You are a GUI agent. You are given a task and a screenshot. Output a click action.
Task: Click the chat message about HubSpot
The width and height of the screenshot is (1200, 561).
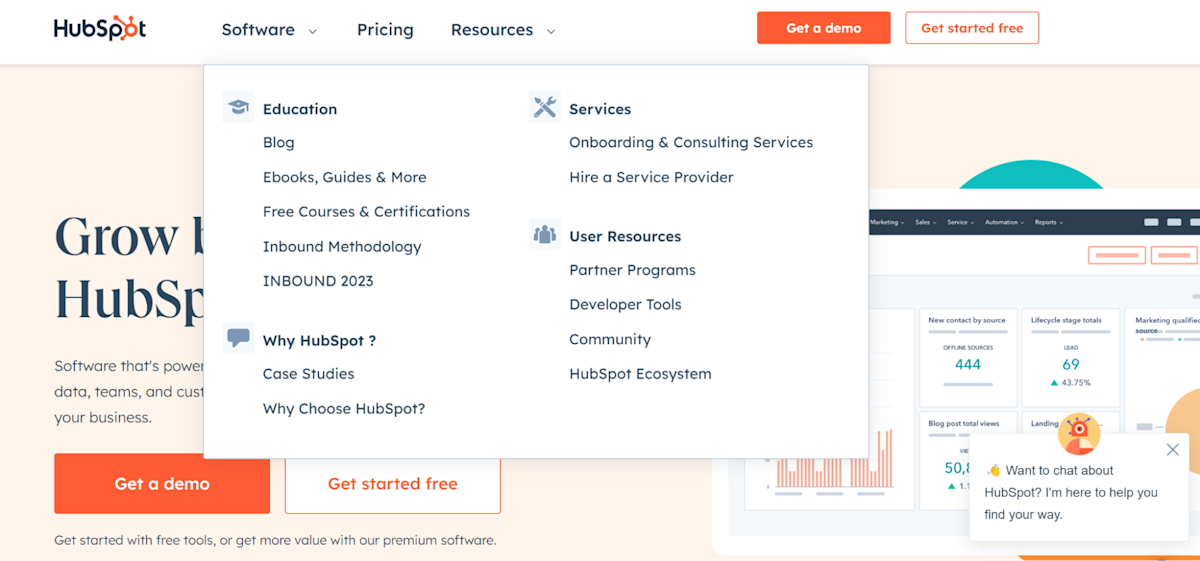coord(1072,492)
